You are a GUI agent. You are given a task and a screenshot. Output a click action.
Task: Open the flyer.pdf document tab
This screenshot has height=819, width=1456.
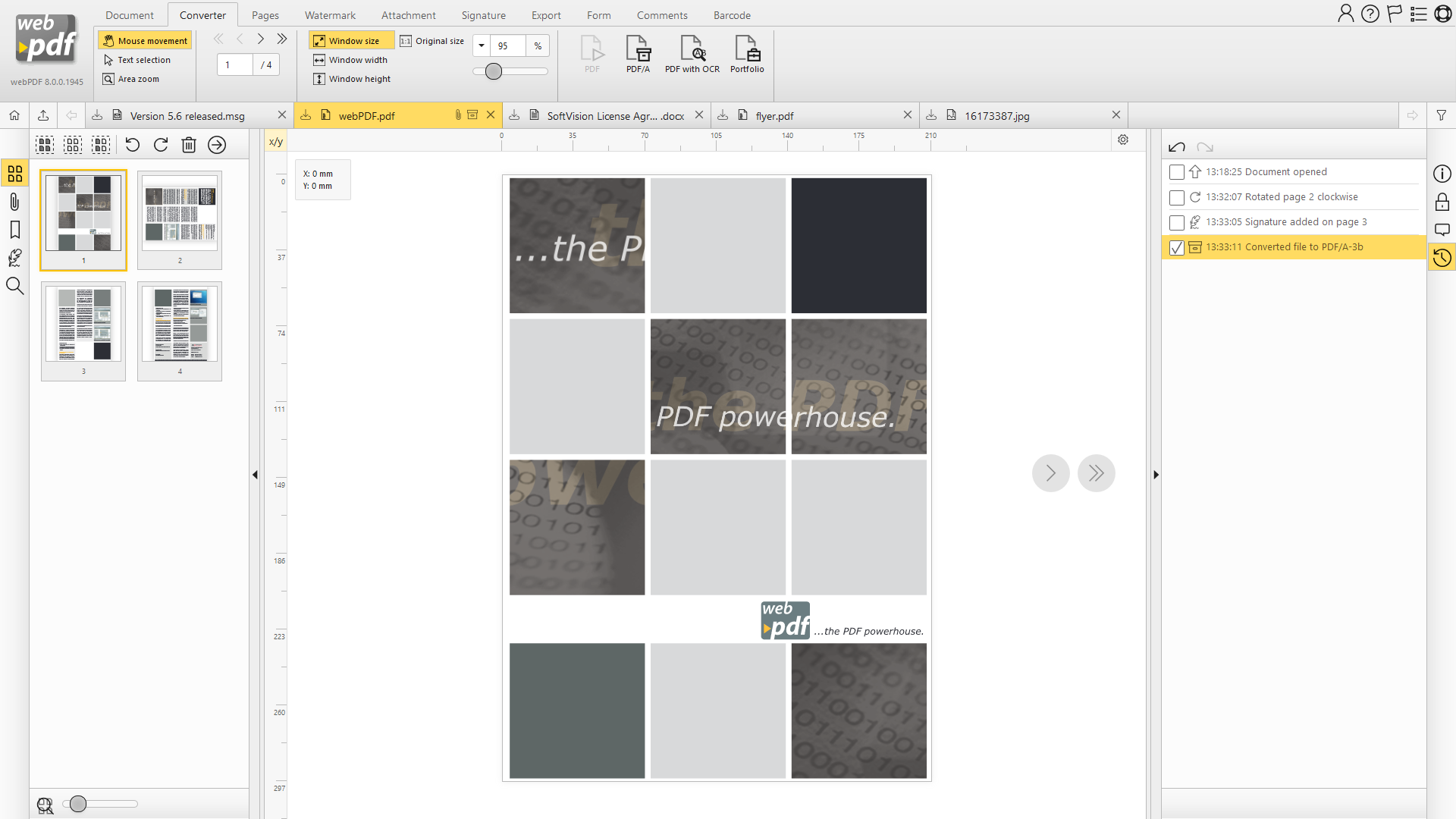[774, 116]
